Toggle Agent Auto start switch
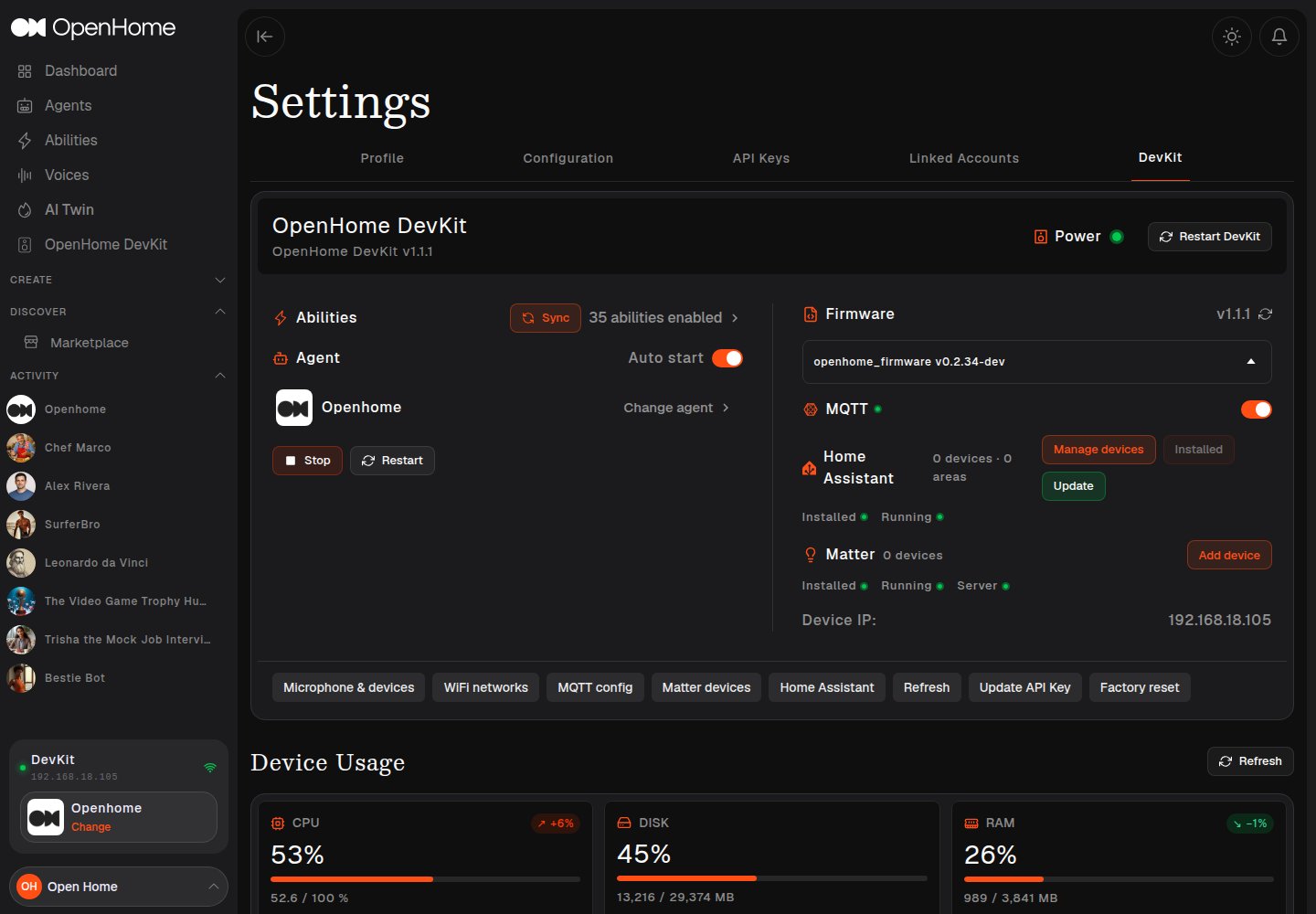Viewport: 1316px width, 914px height. pyautogui.click(x=727, y=358)
